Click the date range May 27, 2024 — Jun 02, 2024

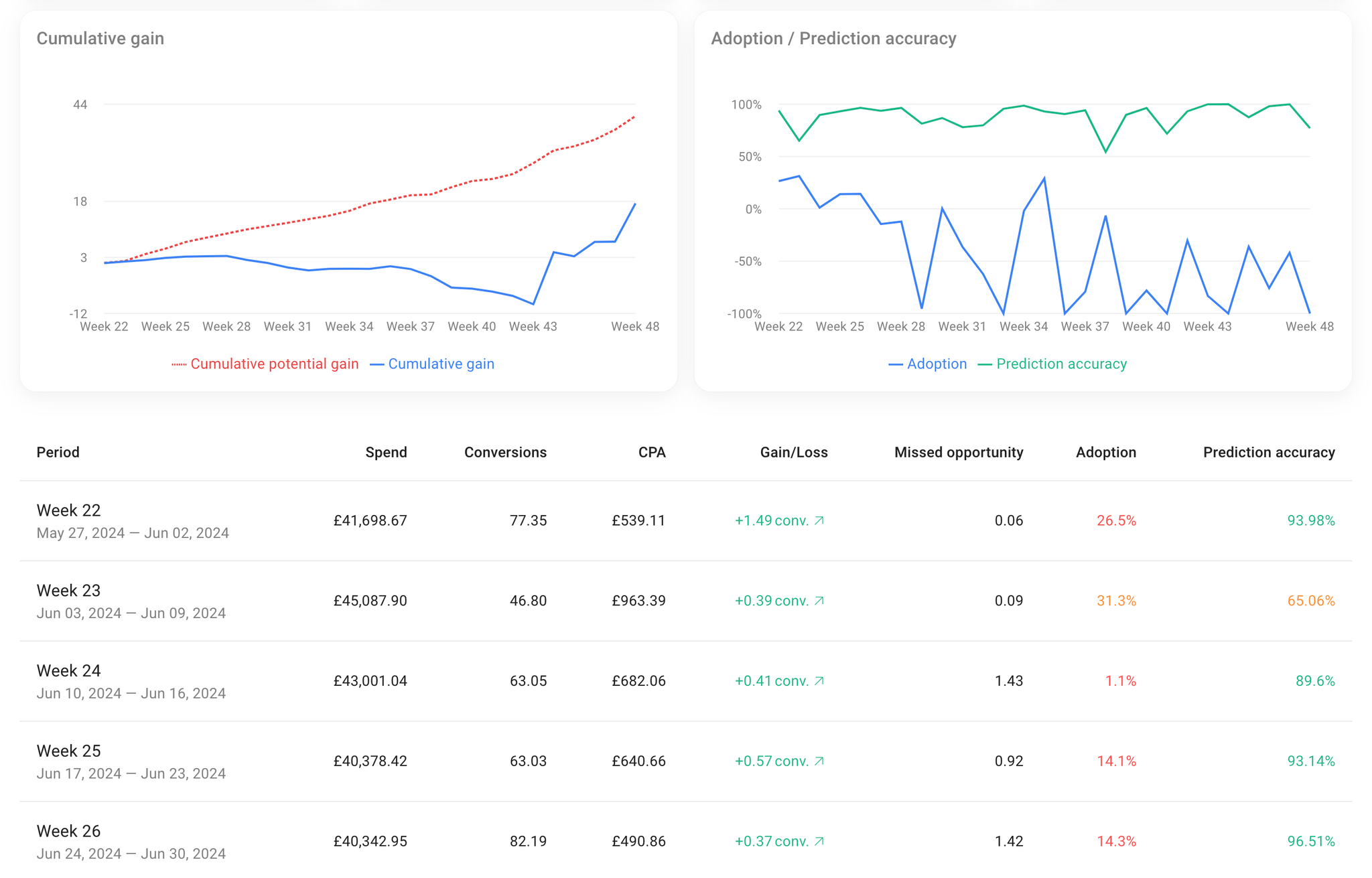pos(133,533)
